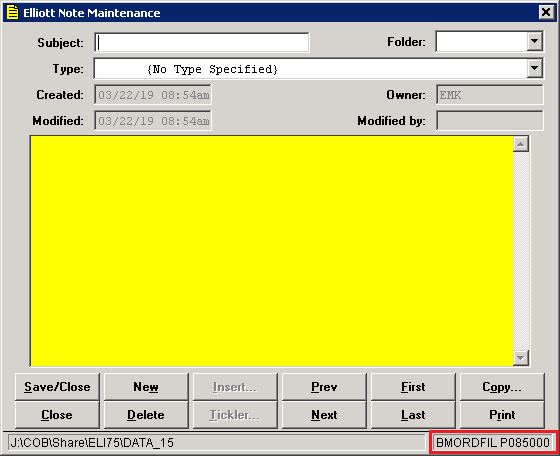The image size is (560, 456).
Task: Delete the current note
Action: tap(146, 415)
